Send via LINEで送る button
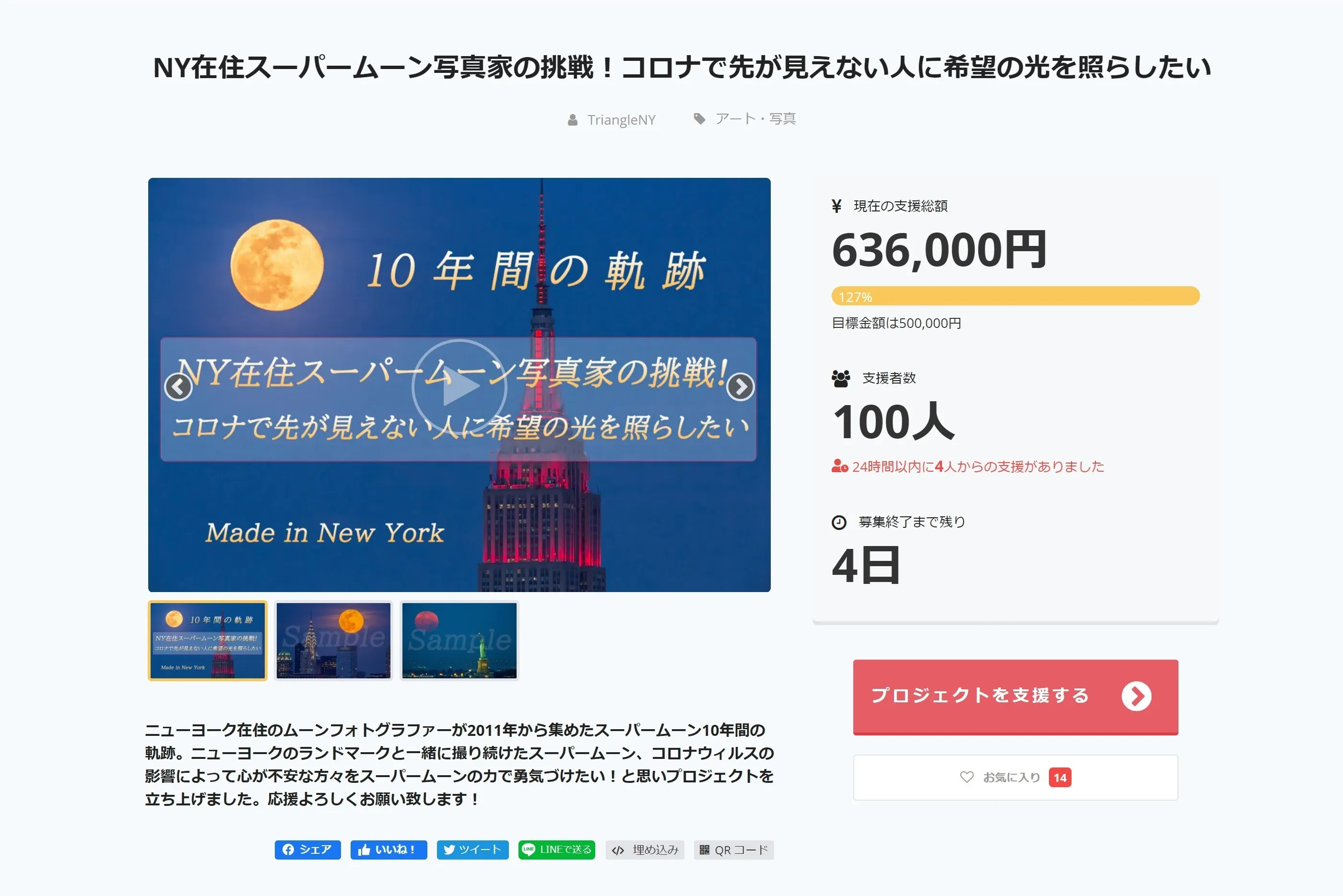 [556, 849]
